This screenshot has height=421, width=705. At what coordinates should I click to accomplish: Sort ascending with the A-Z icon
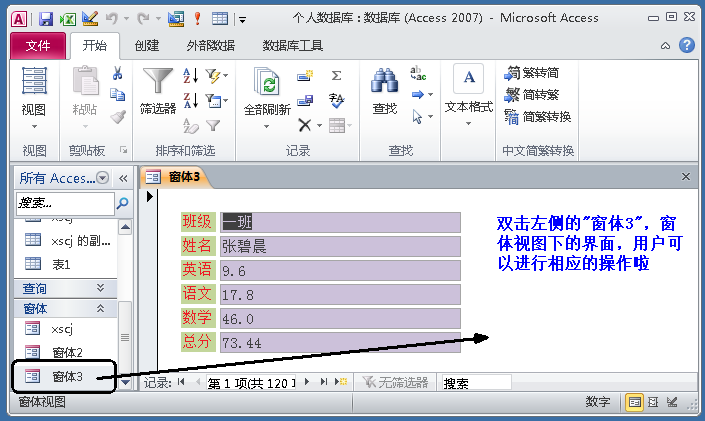(x=191, y=75)
